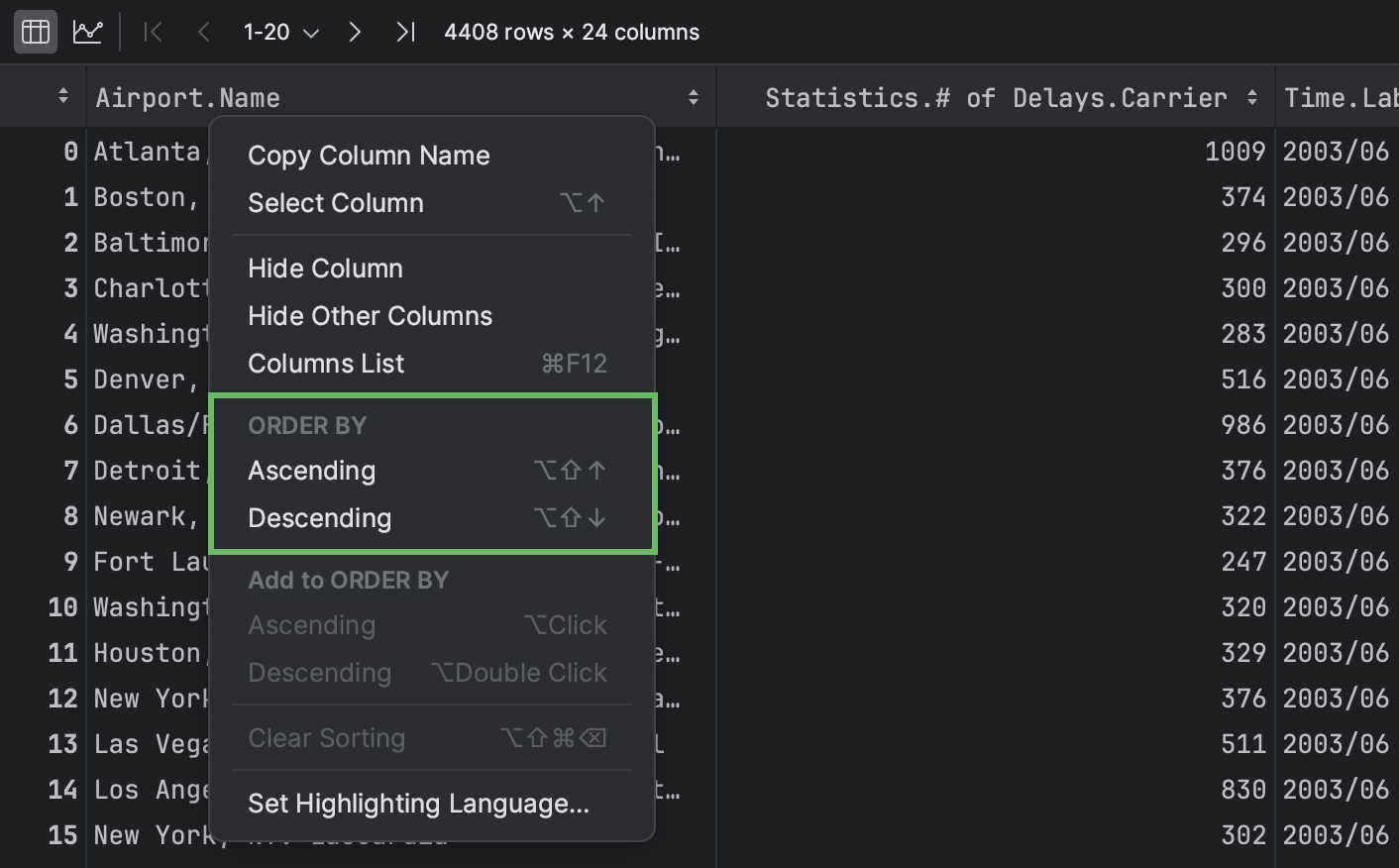Screen dimensions: 1399x868
Task: Click sort control in leftmost header corner
Action: pos(62,96)
